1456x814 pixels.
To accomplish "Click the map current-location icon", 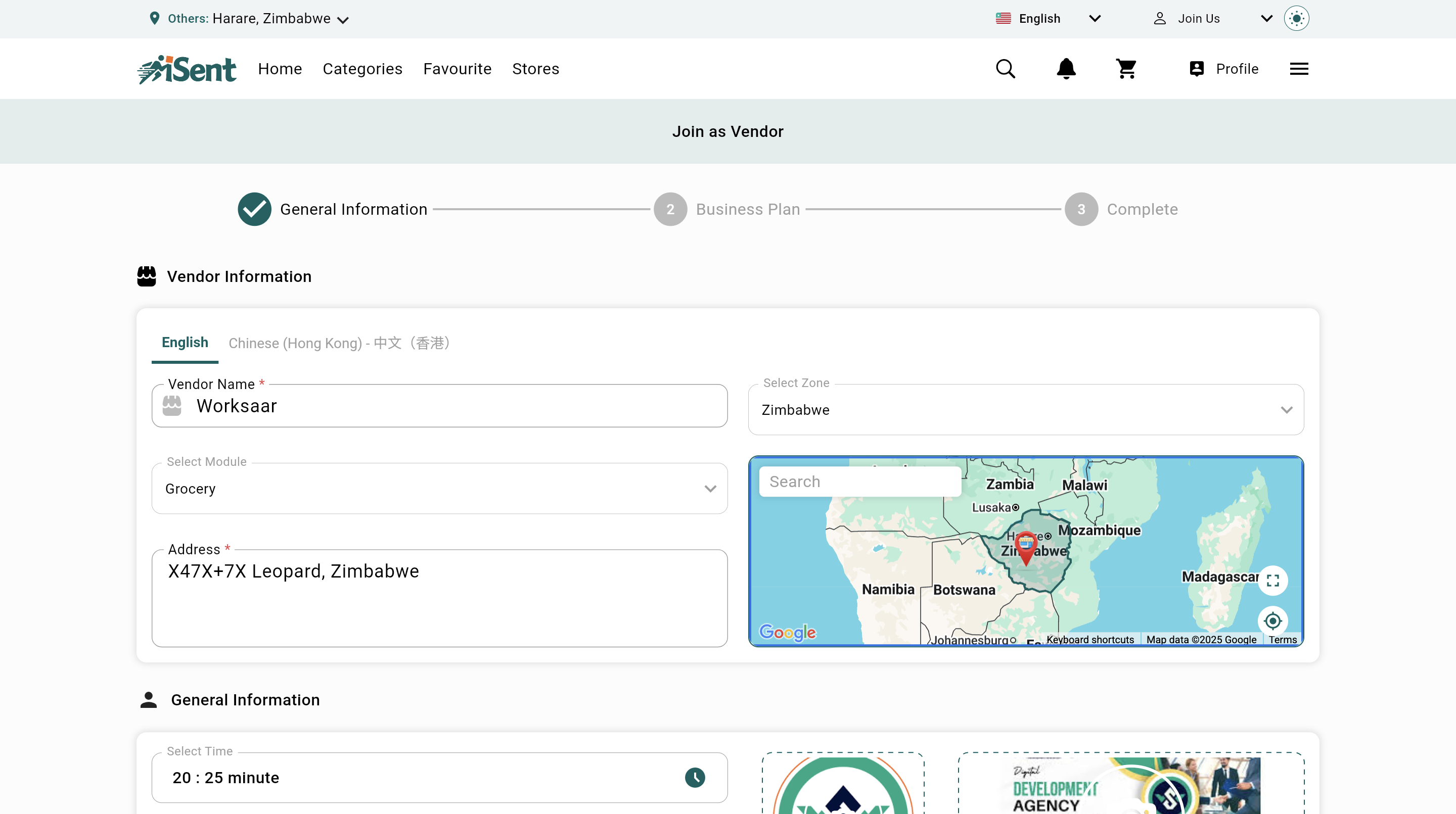I will (1272, 621).
